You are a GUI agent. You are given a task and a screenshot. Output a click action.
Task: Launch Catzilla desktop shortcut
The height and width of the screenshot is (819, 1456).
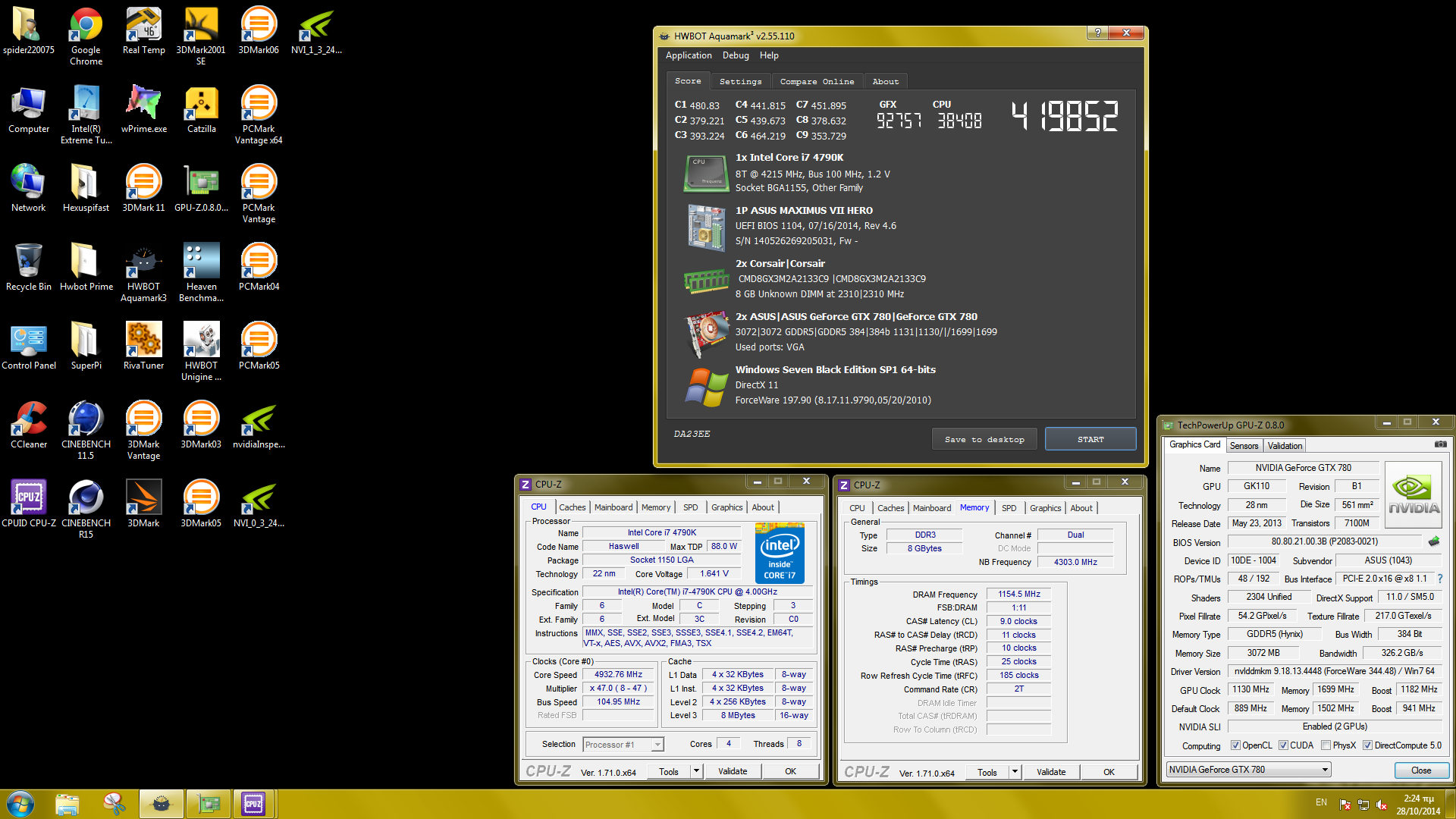[201, 109]
